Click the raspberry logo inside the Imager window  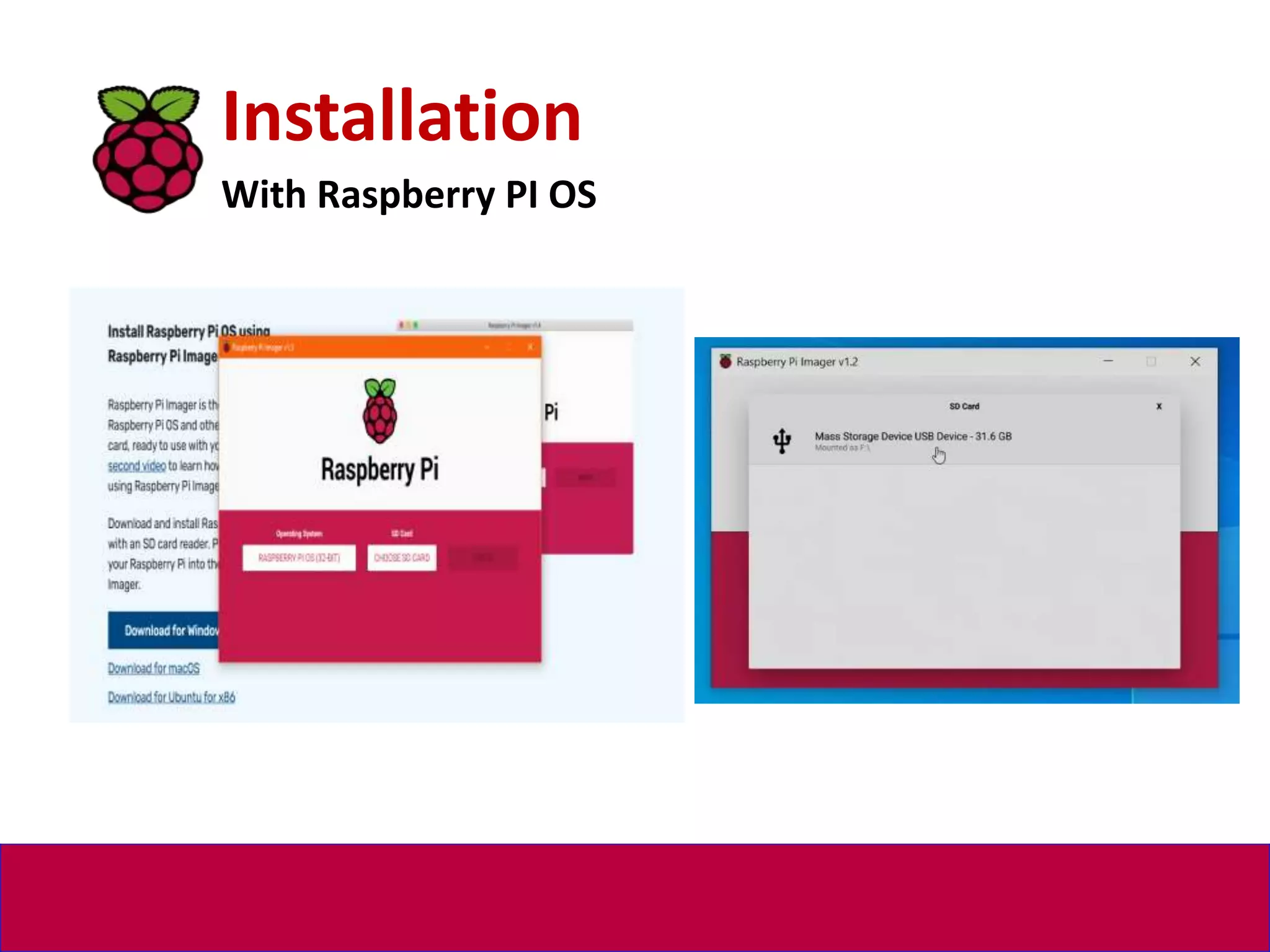pos(380,410)
